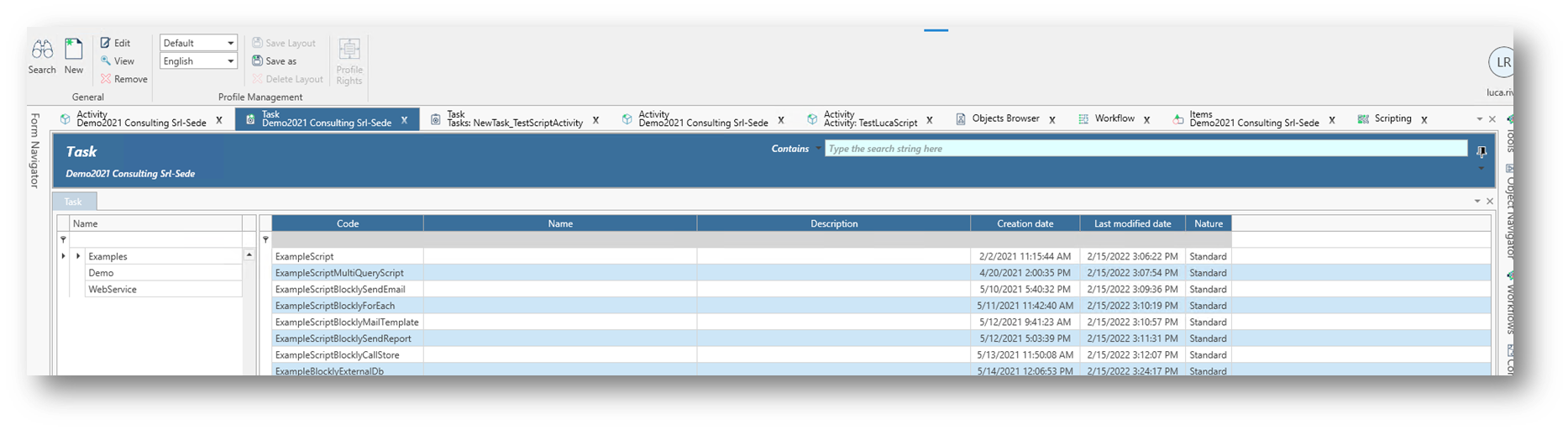The height and width of the screenshot is (430, 1568).
Task: Click the Search binoculars icon
Action: [x=42, y=50]
